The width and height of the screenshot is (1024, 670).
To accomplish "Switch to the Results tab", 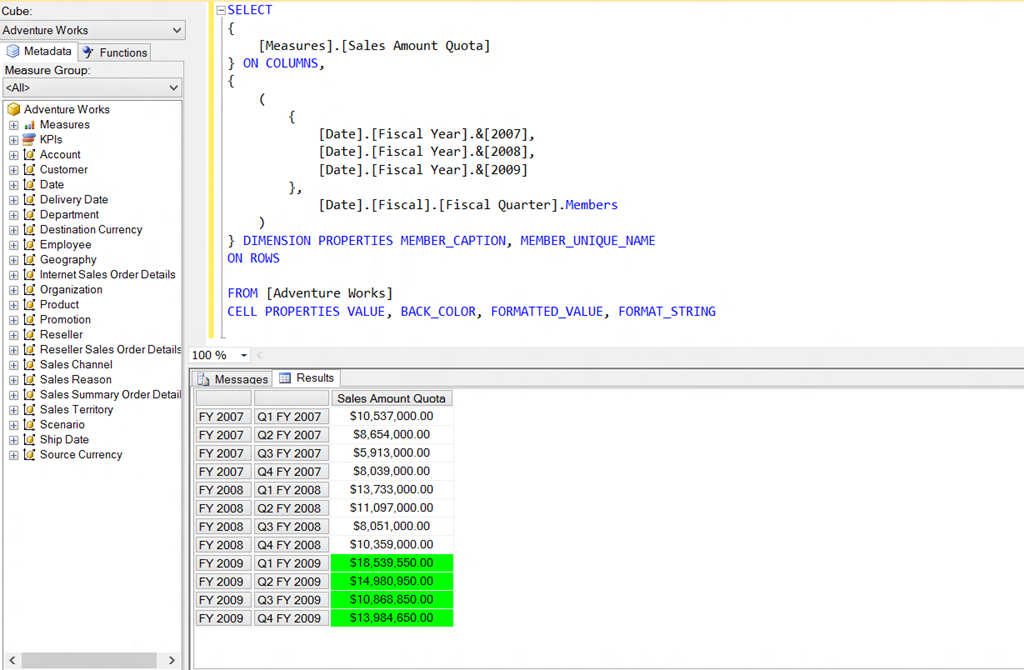I will click(x=306, y=377).
